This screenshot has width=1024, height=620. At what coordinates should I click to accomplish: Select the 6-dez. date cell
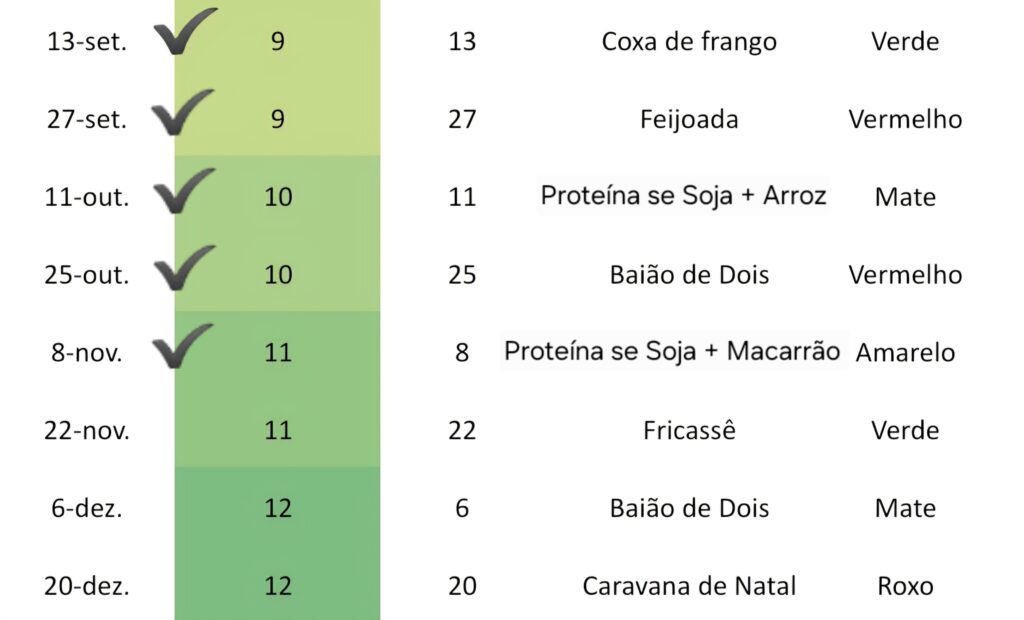pyautogui.click(x=86, y=508)
